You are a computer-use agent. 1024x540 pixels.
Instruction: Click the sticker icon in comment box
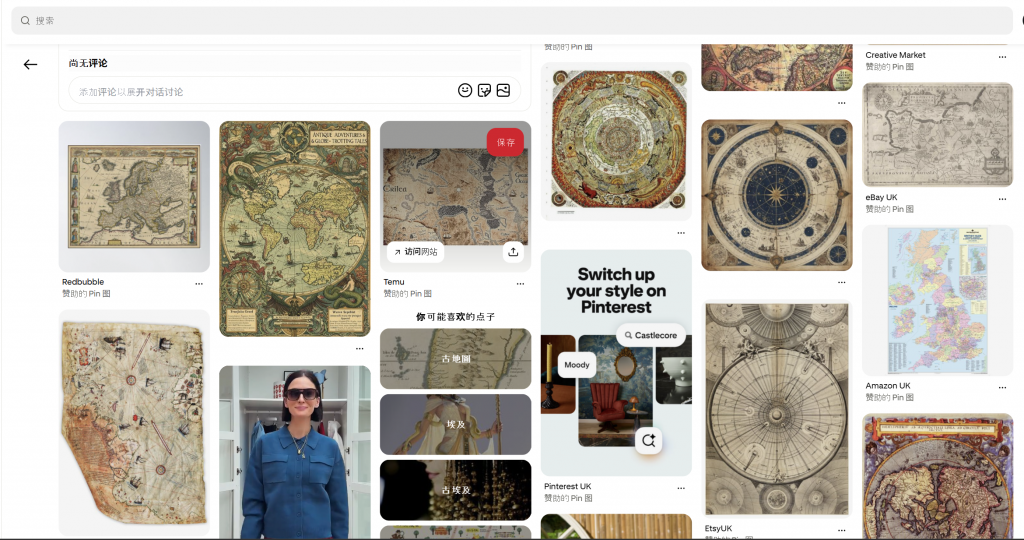tap(484, 90)
